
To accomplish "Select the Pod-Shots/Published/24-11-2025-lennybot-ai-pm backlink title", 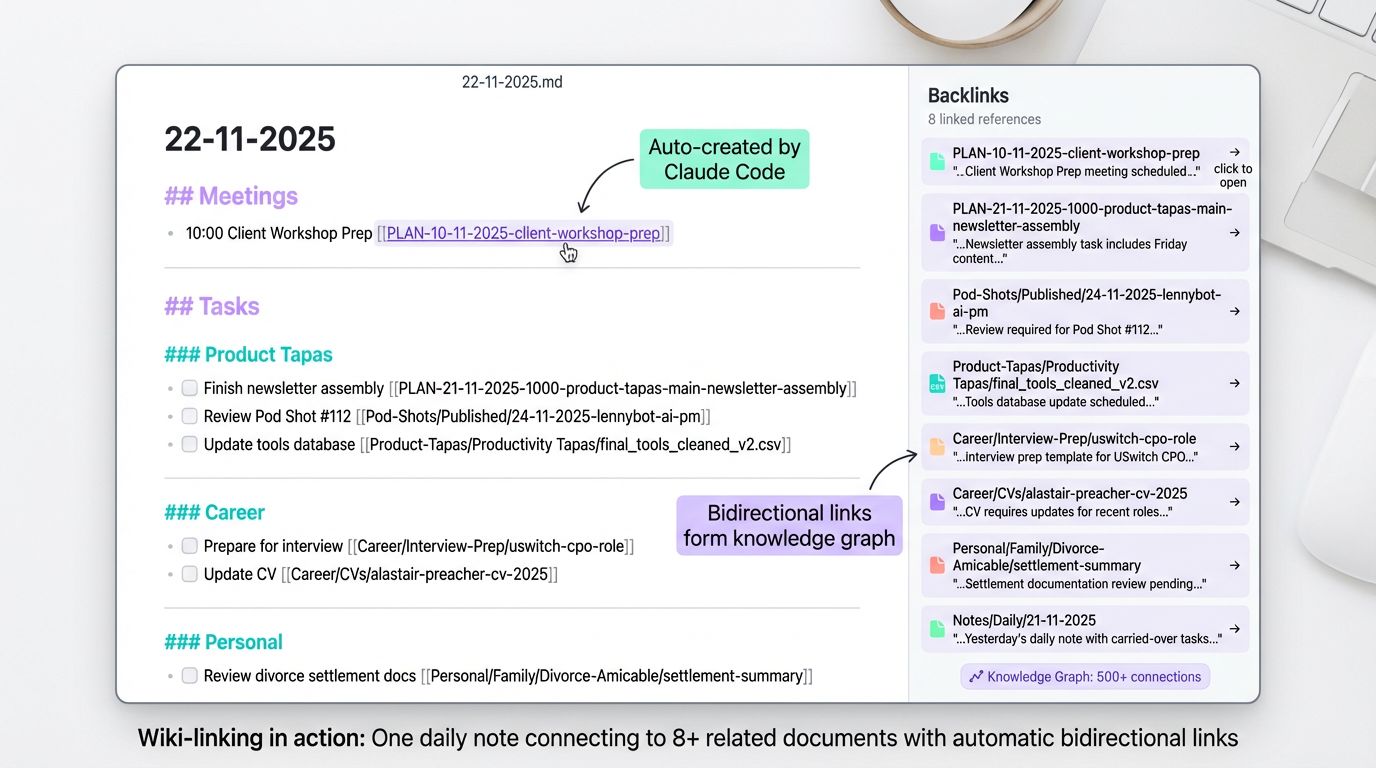I will tap(1087, 303).
